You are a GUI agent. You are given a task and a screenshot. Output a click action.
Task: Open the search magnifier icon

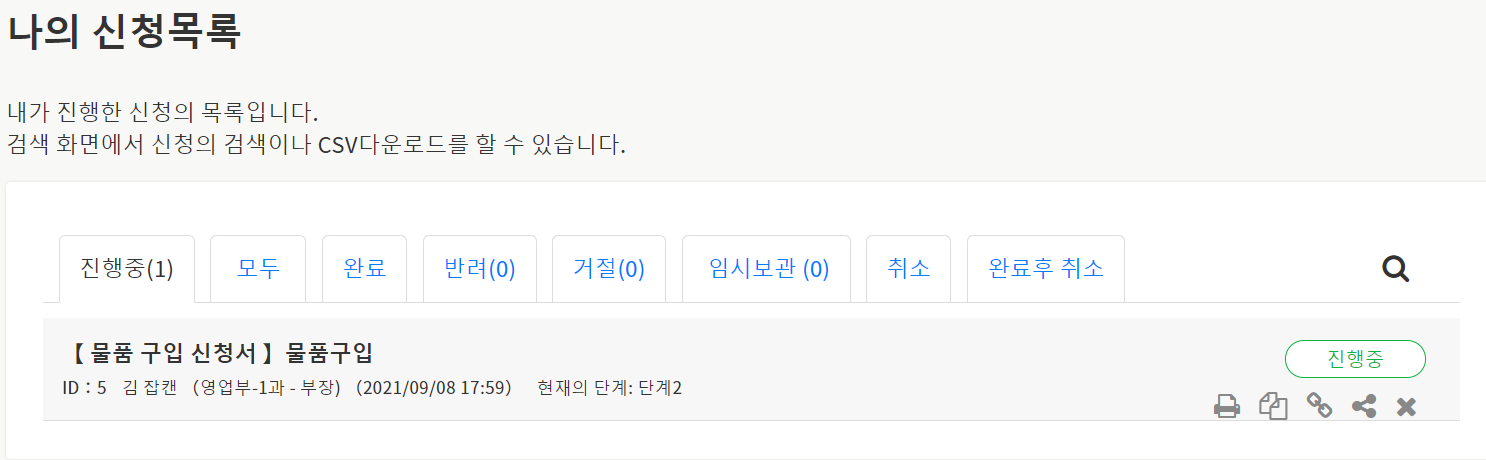tap(1395, 268)
